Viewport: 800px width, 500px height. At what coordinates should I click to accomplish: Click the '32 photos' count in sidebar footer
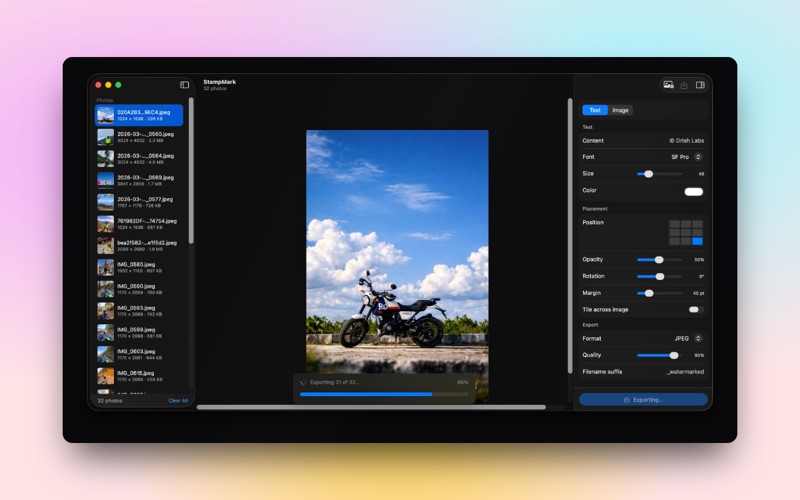point(110,401)
